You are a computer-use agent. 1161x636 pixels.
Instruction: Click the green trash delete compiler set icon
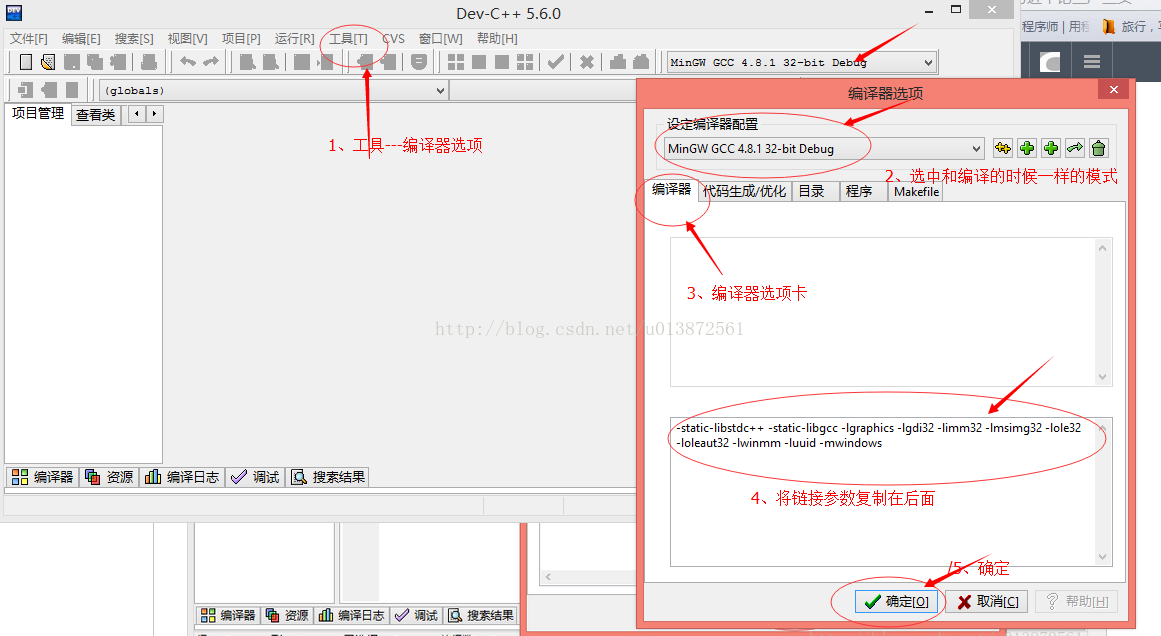(x=1099, y=148)
